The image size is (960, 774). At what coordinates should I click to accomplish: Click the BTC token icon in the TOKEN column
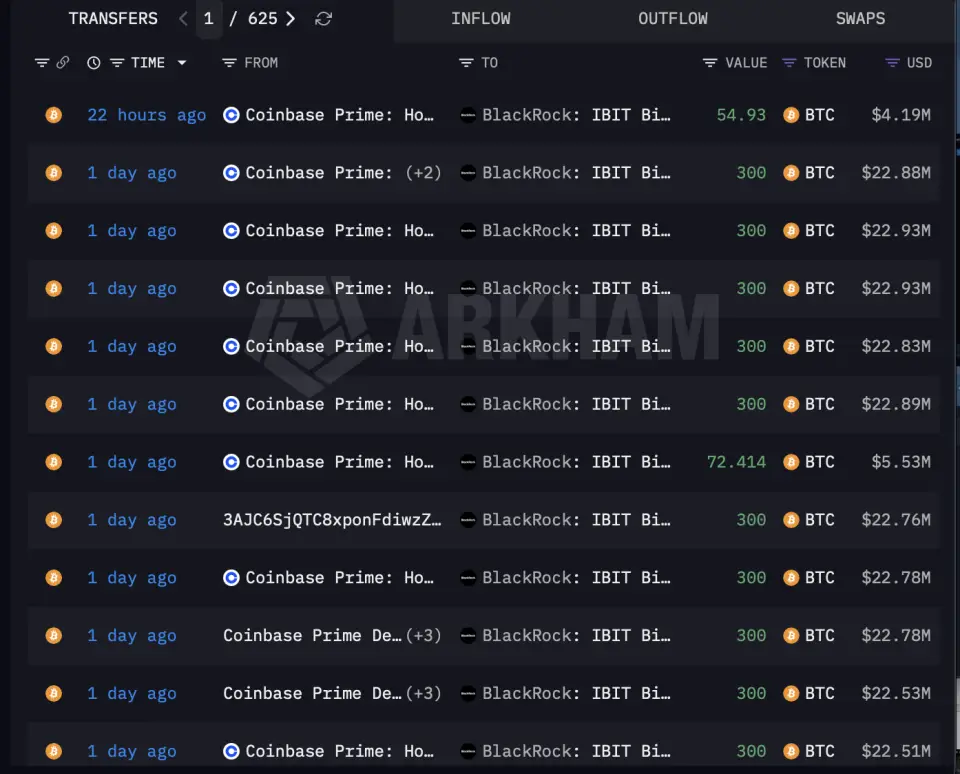[789, 115]
